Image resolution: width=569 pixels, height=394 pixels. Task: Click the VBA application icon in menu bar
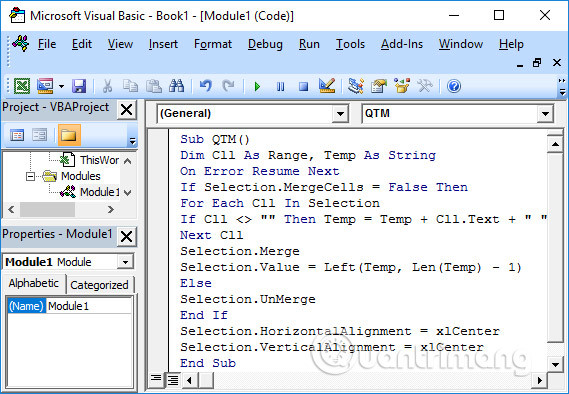click(21, 44)
